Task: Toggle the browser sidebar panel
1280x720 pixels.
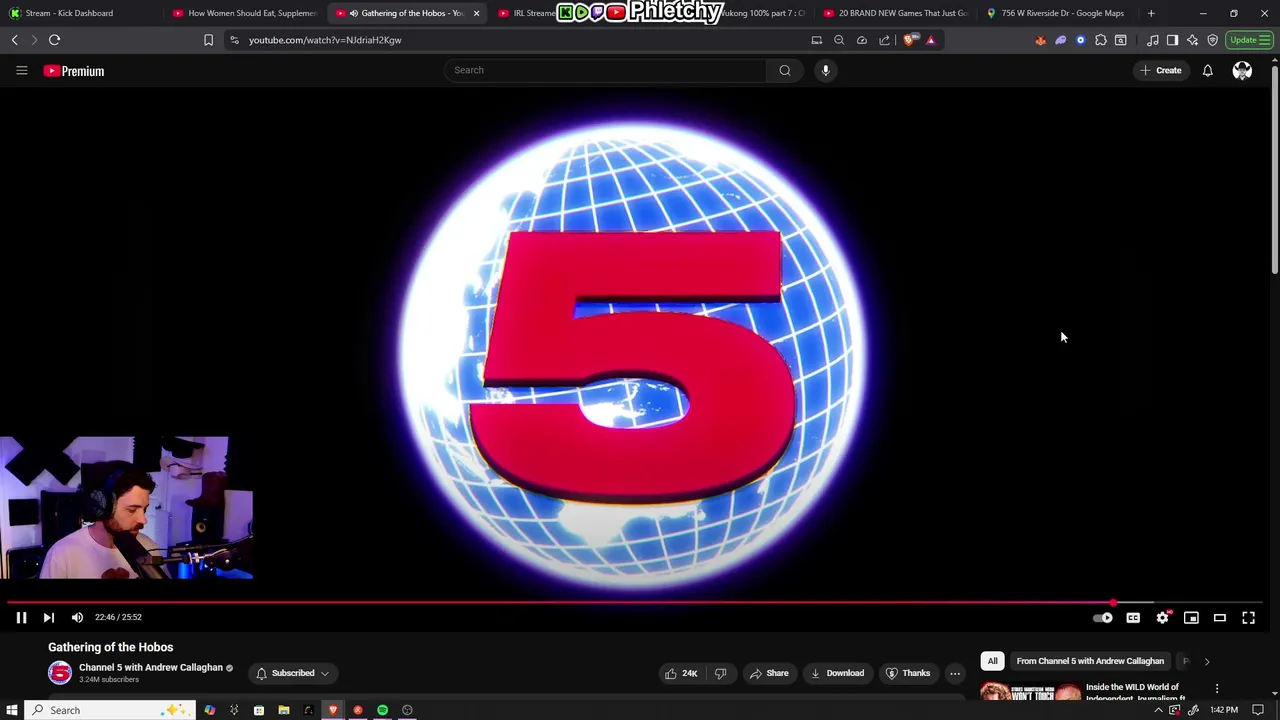Action: (x=1172, y=40)
